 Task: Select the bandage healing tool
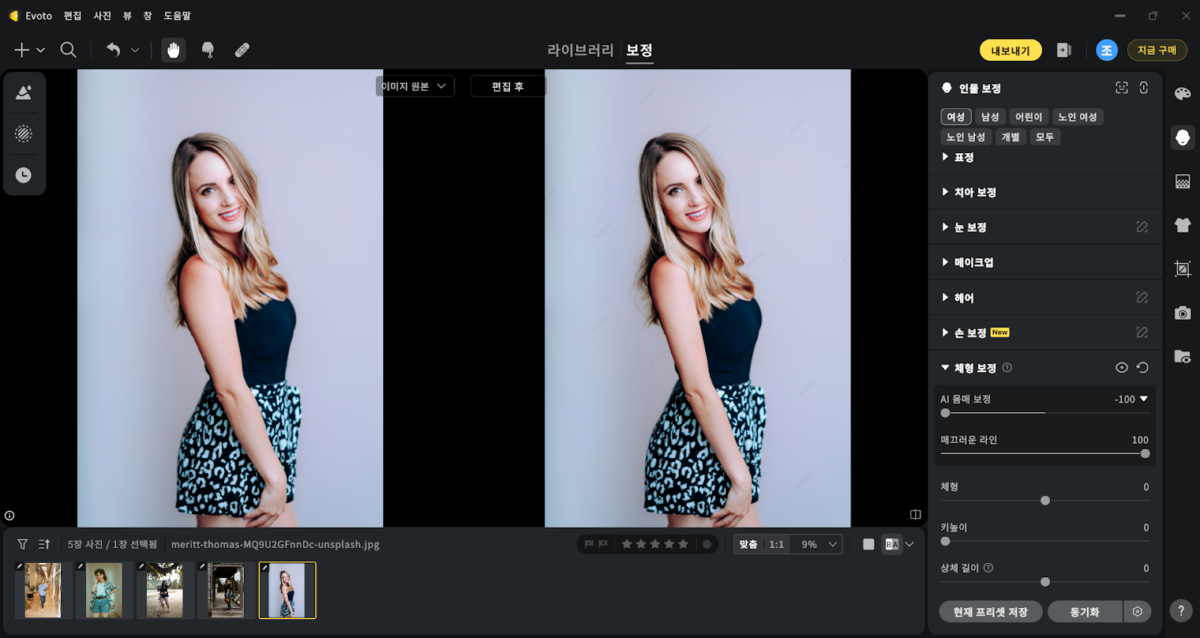[x=242, y=50]
